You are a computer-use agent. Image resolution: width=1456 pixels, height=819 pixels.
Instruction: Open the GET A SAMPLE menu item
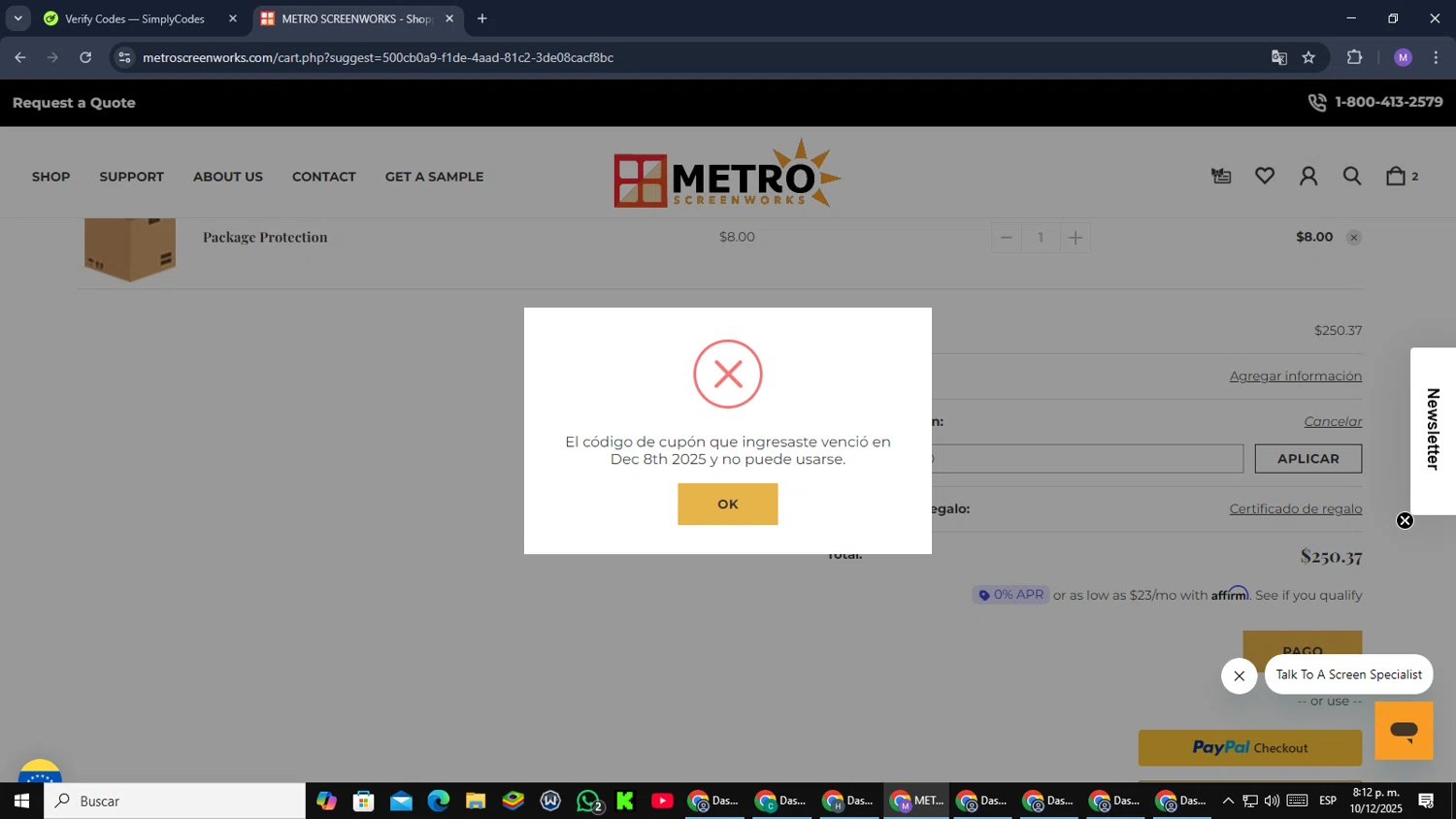point(434,177)
